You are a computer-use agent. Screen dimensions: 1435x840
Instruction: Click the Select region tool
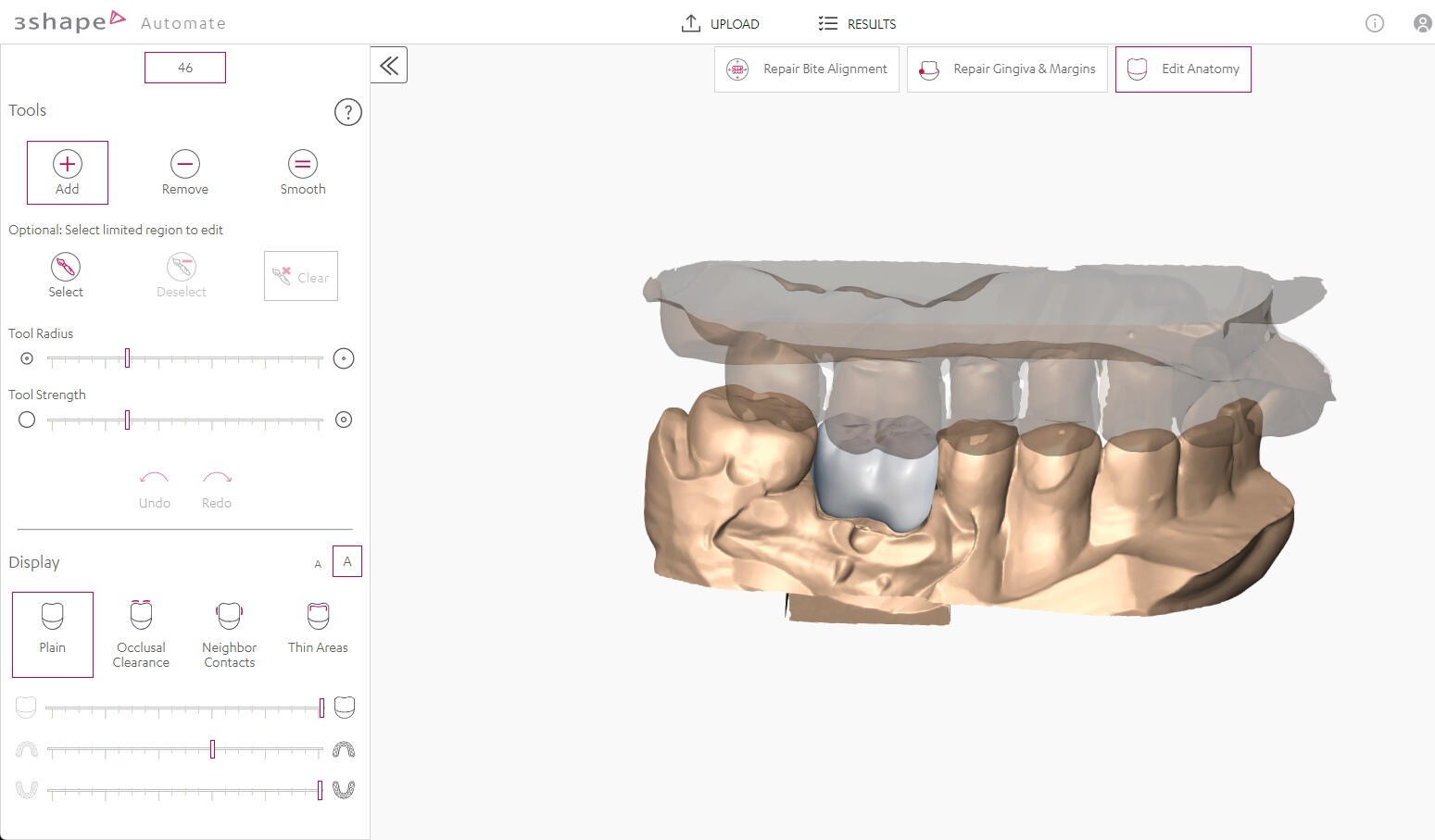pos(65,274)
